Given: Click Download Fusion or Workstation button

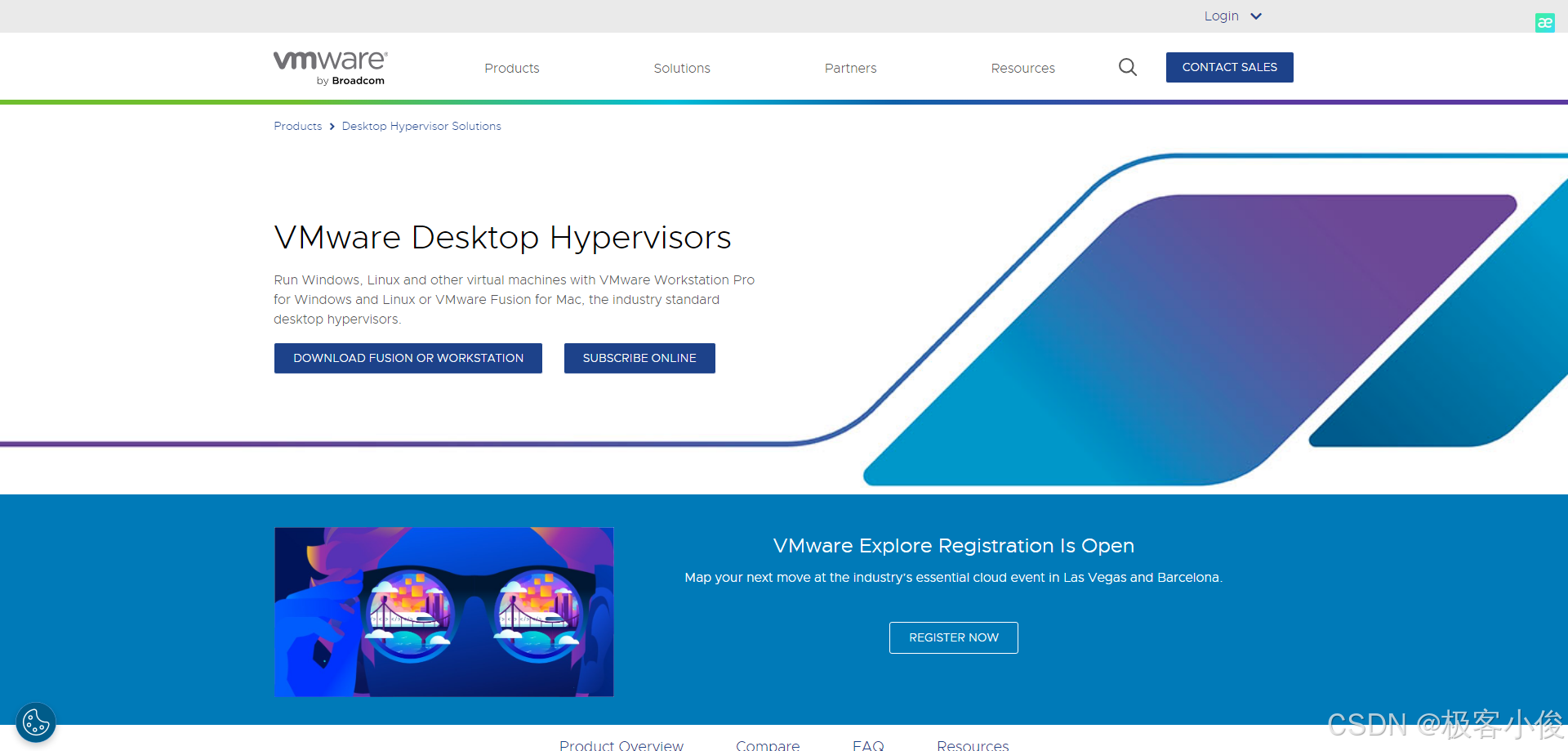Looking at the screenshot, I should [408, 358].
